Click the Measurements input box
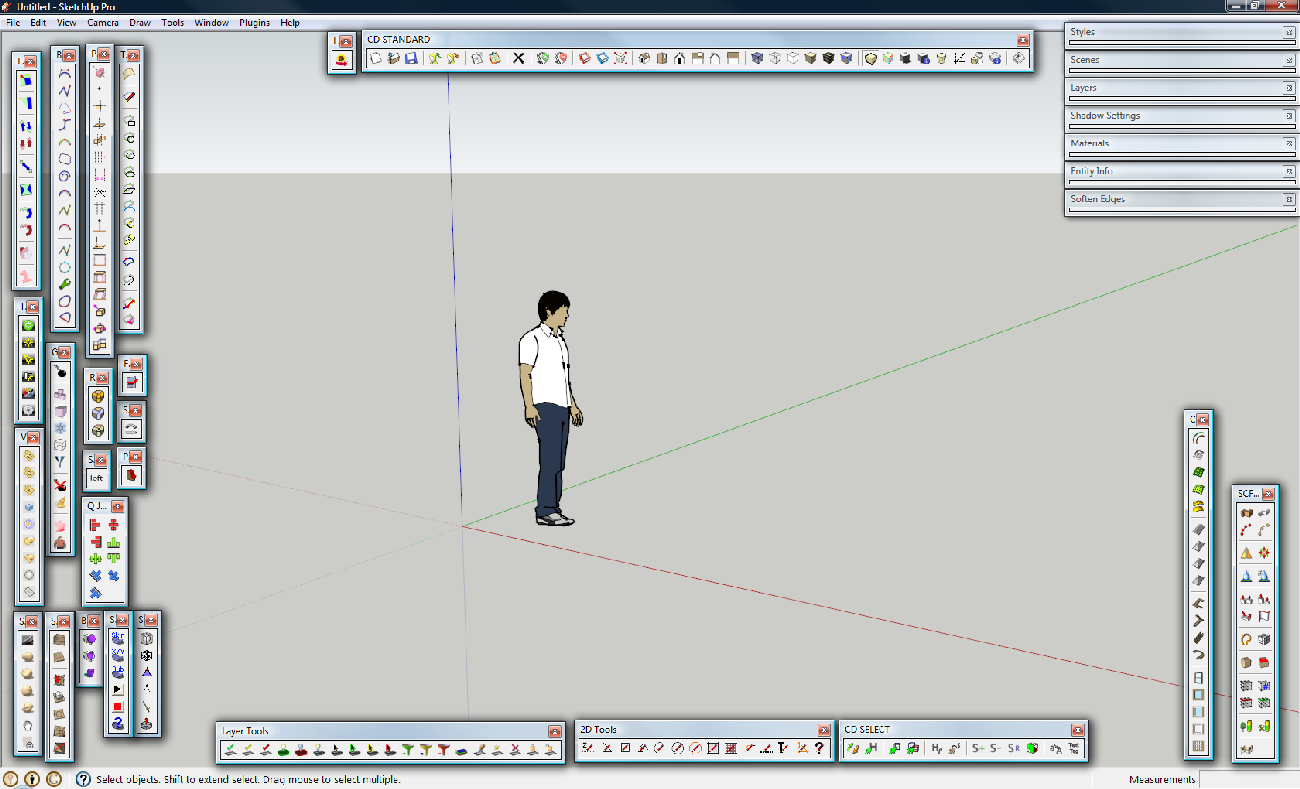This screenshot has height=789, width=1300. tap(1249, 780)
